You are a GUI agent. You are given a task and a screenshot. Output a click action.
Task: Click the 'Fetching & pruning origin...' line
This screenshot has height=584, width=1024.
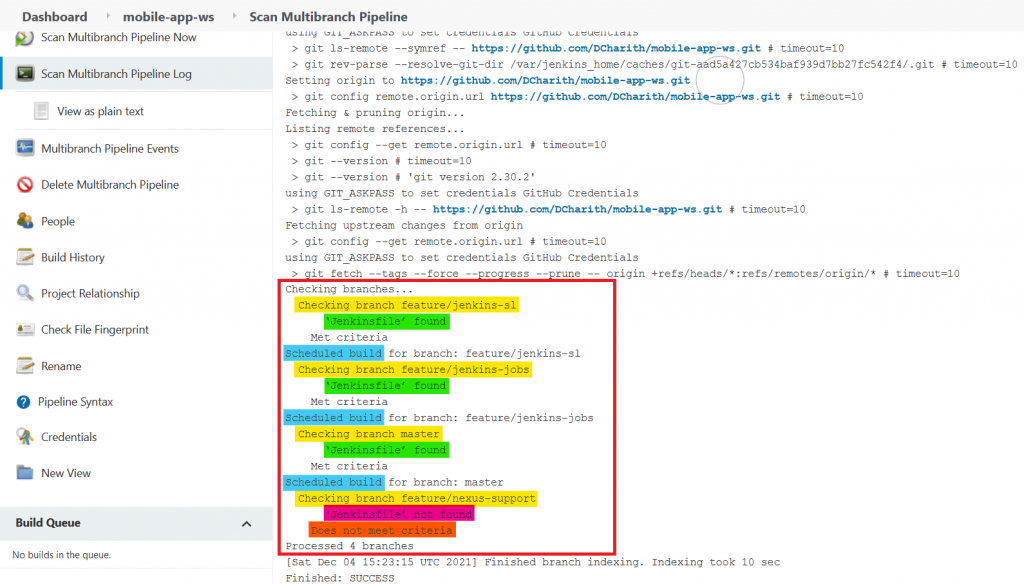[x=375, y=112]
